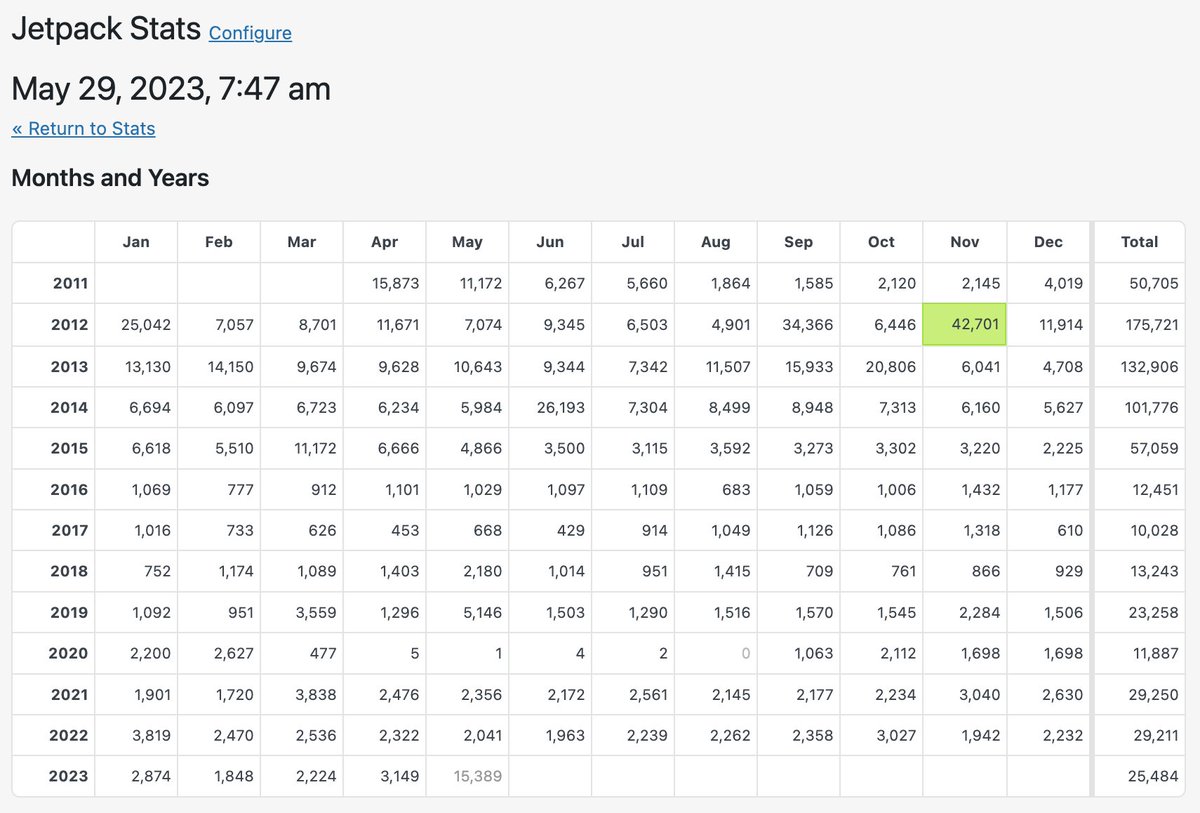Click the 709 September 2018 value

click(818, 572)
